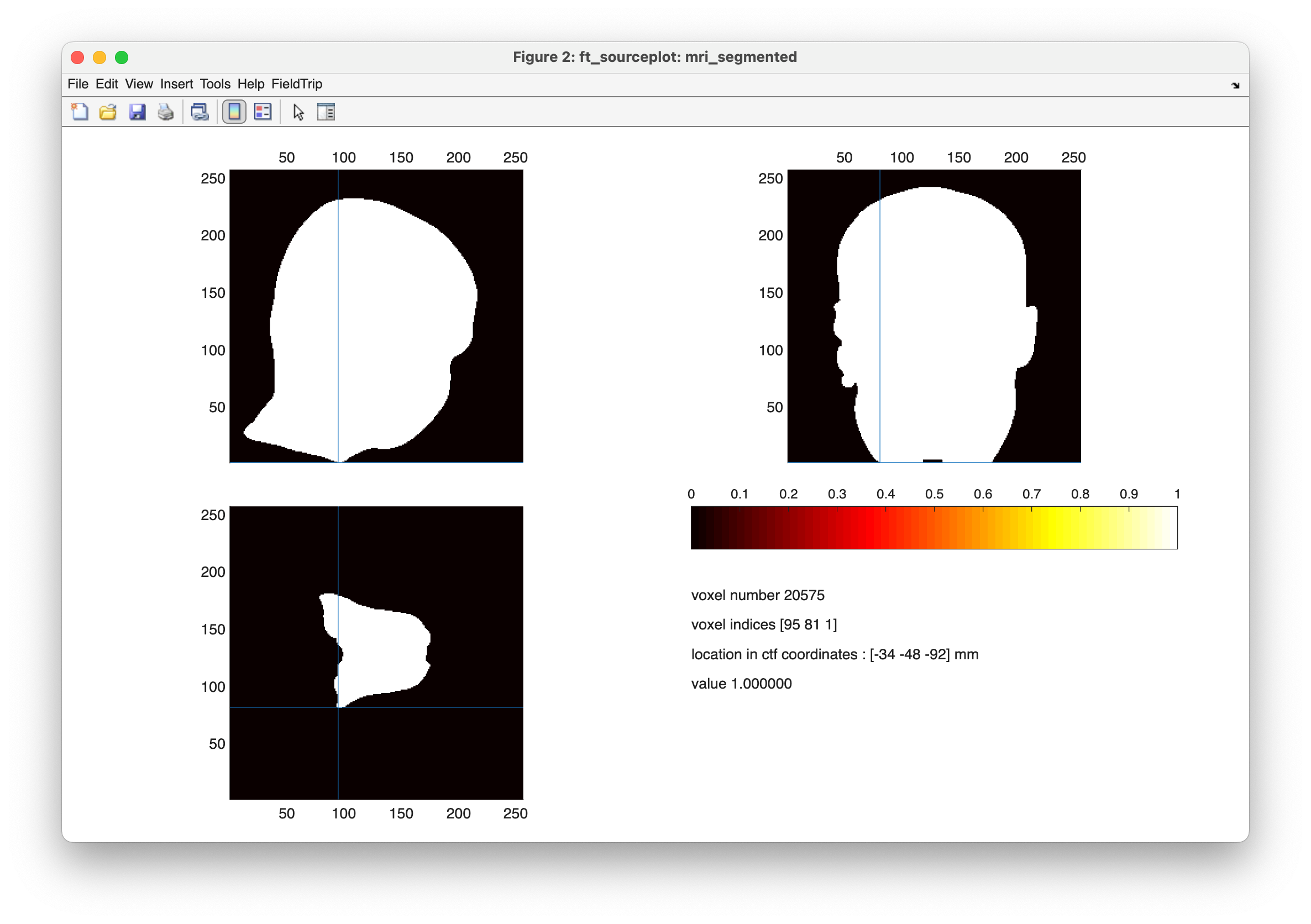1311x924 pixels.
Task: Expand the Tools menu
Action: tap(214, 84)
